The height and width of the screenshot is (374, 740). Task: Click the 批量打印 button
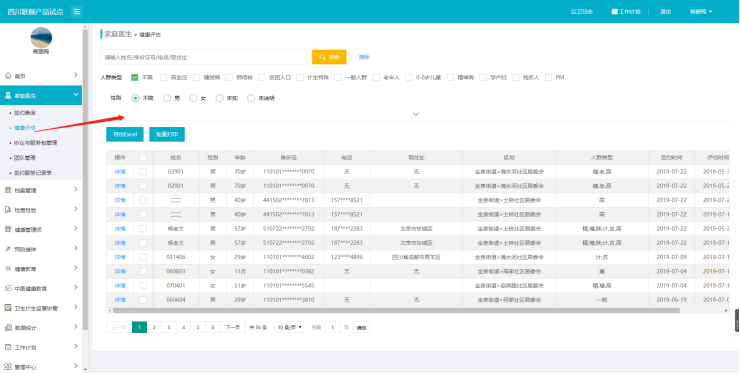(167, 134)
